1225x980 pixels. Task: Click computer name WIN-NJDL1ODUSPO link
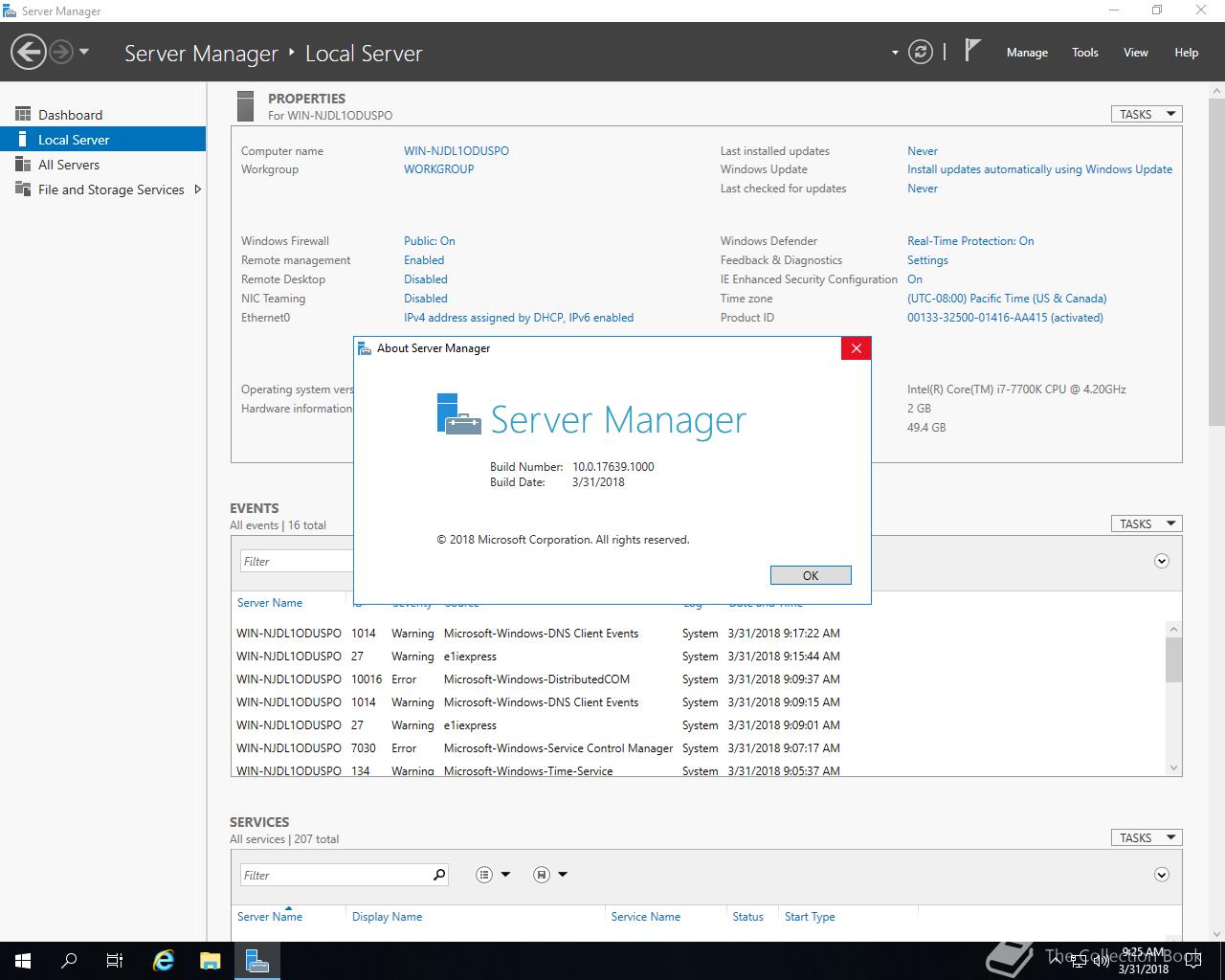point(457,150)
